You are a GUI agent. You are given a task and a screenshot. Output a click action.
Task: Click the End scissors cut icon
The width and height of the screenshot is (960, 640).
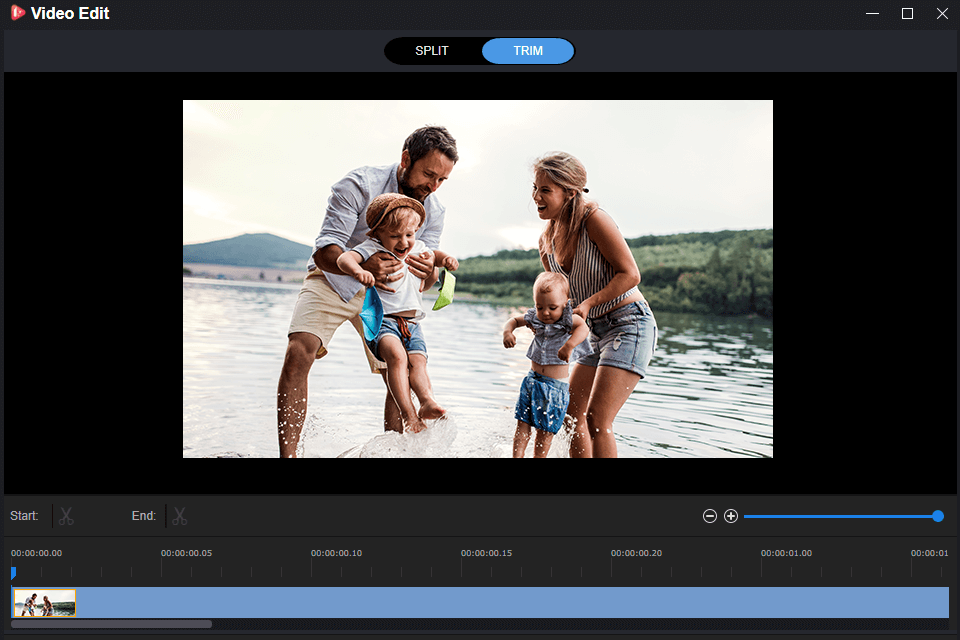(x=180, y=516)
